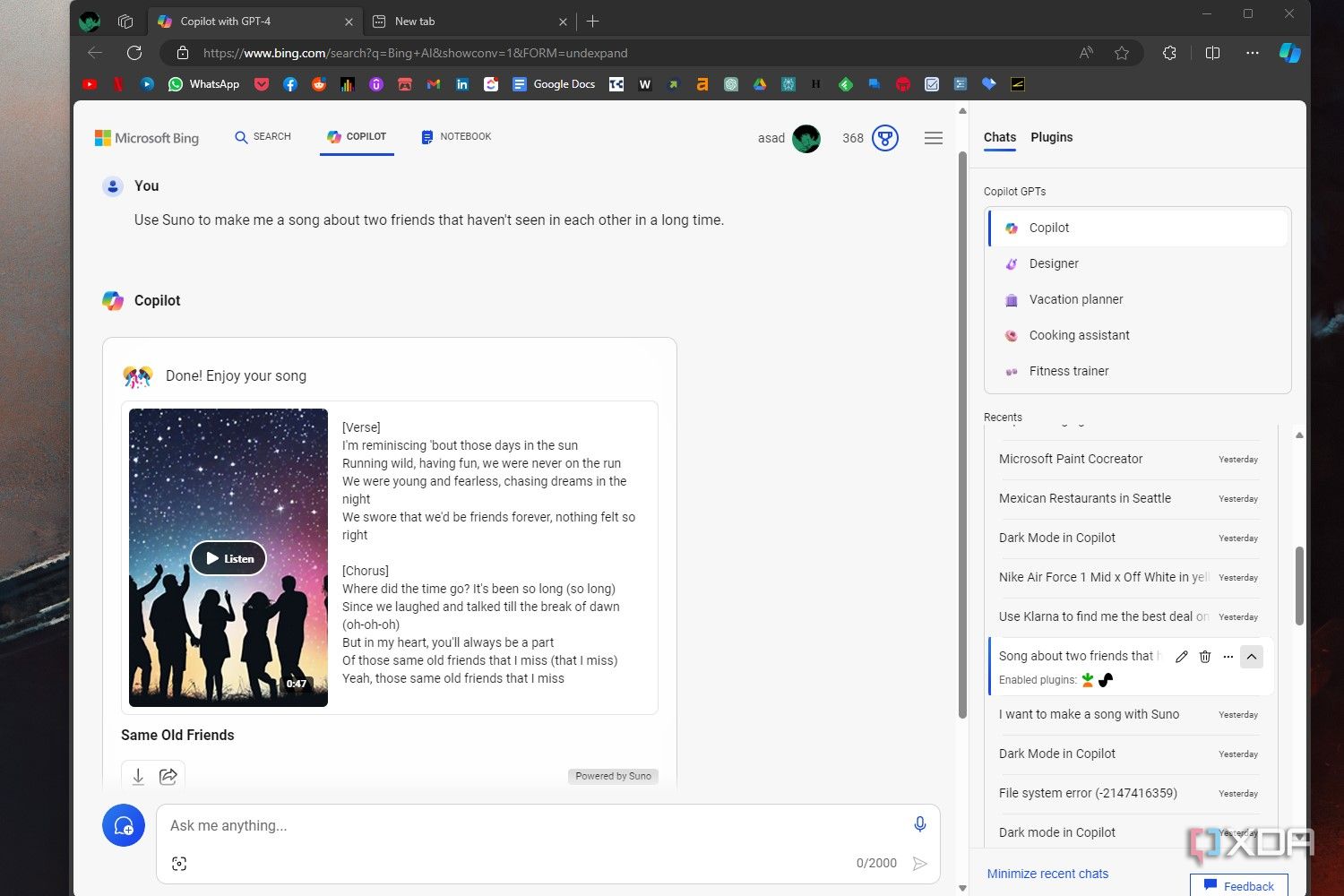Open the Reddit bookmark

coord(319,84)
